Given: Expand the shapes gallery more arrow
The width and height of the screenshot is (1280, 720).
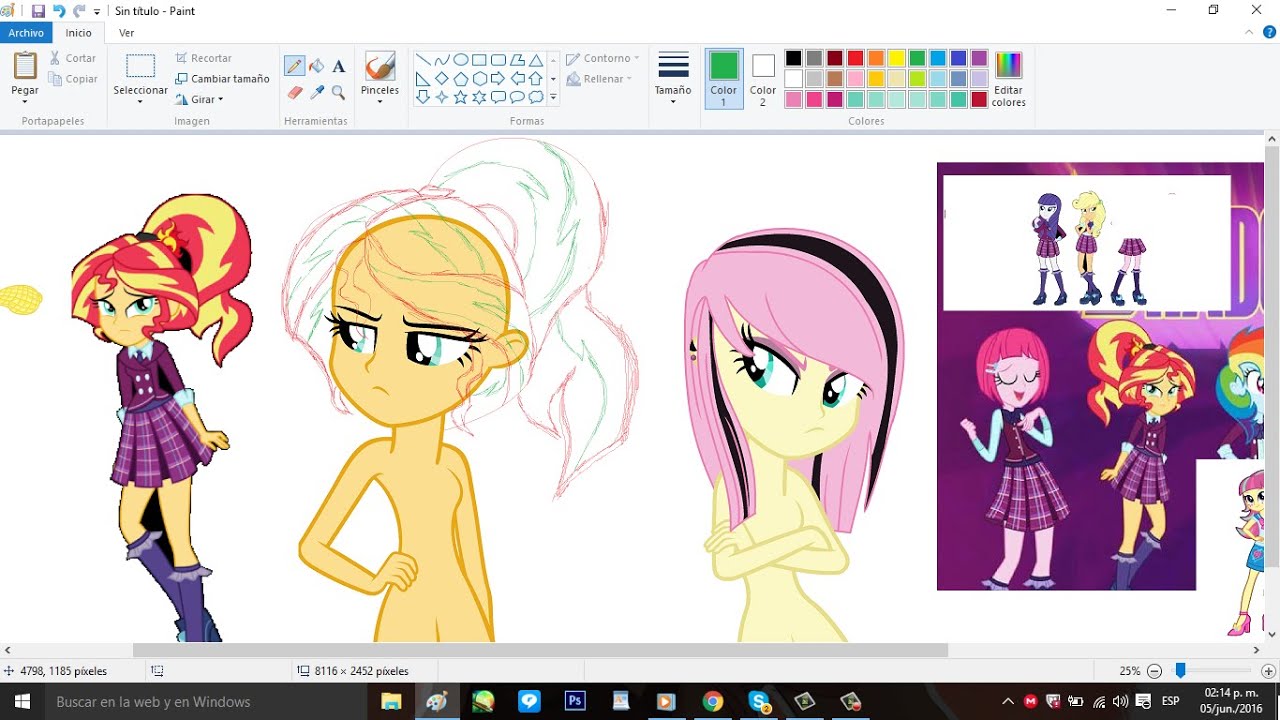Looking at the screenshot, I should [553, 97].
